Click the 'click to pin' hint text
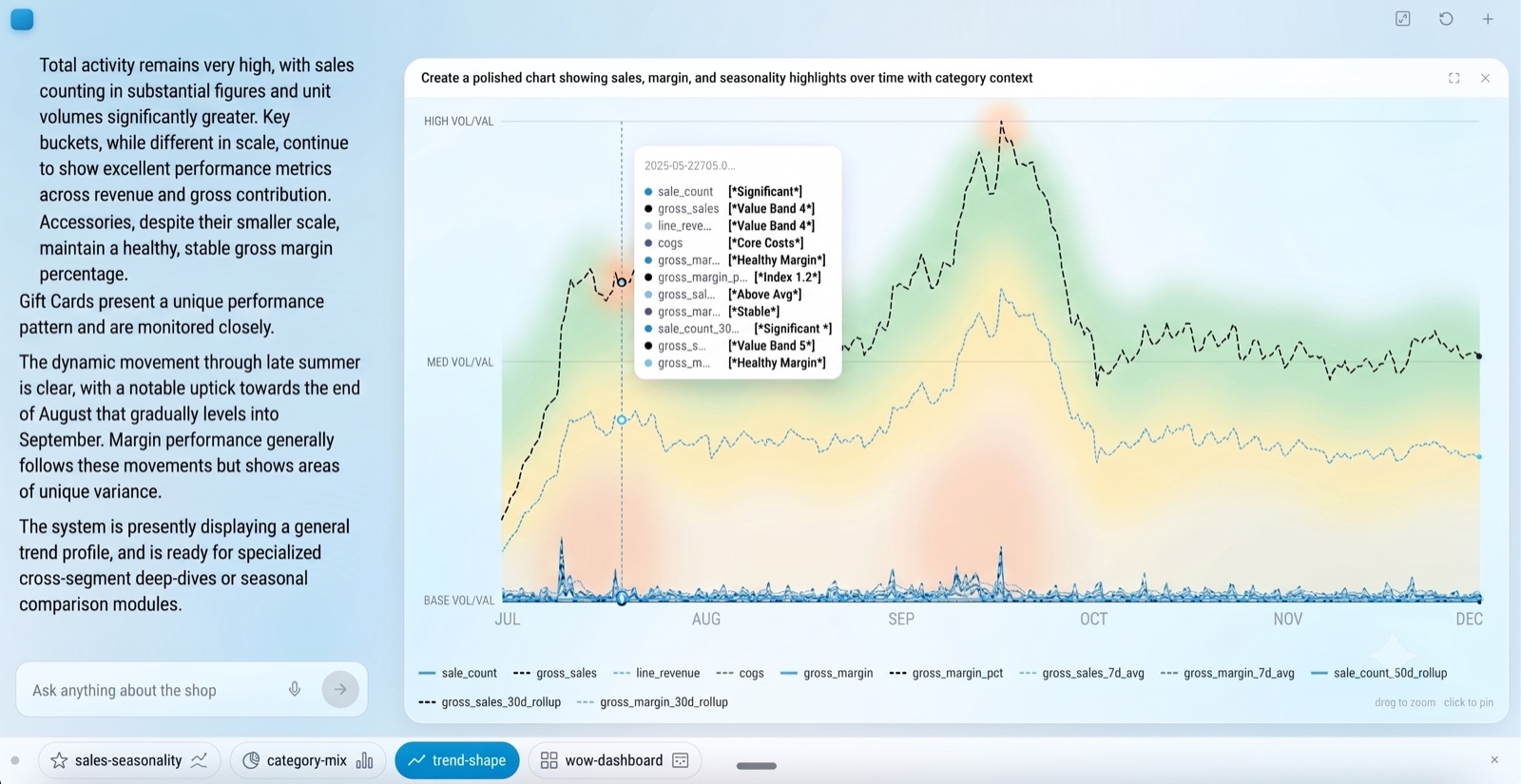Viewport: 1521px width, 784px height. coord(1469,702)
